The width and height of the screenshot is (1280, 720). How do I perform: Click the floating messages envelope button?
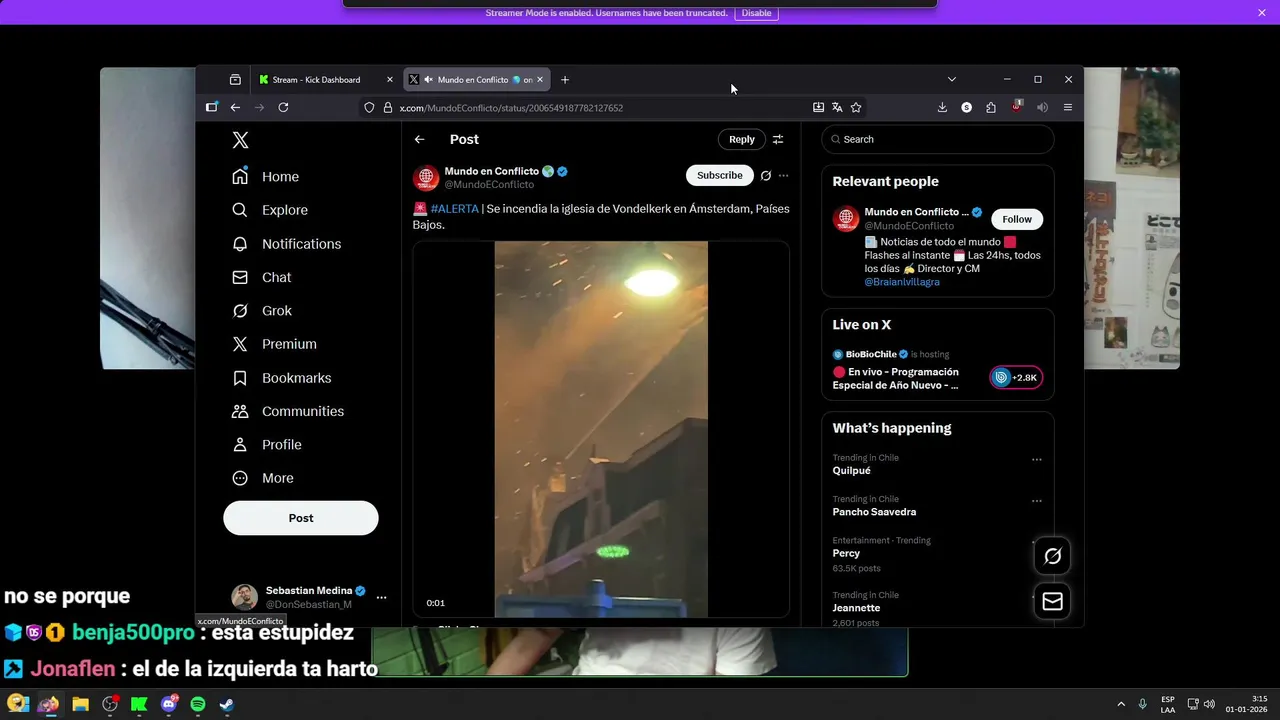pos(1052,601)
